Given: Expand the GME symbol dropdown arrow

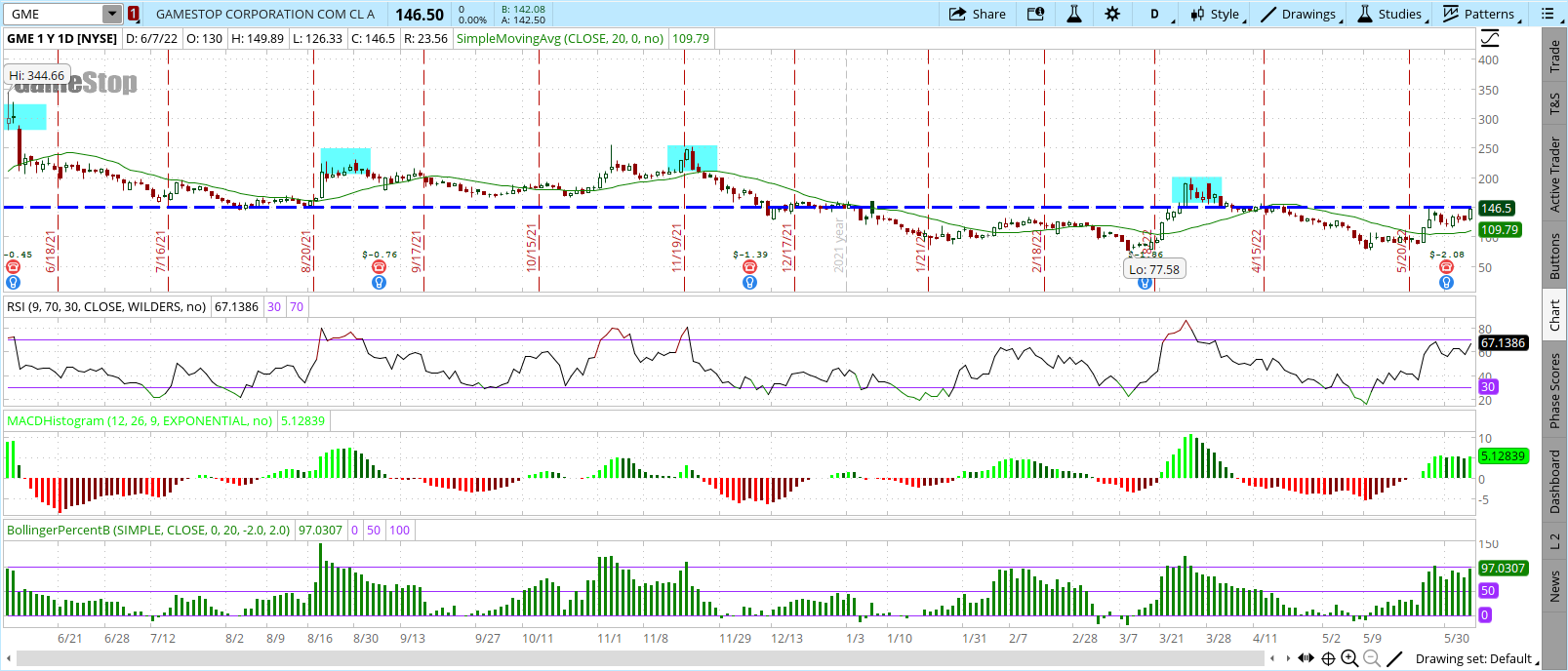Looking at the screenshot, I should [x=112, y=14].
